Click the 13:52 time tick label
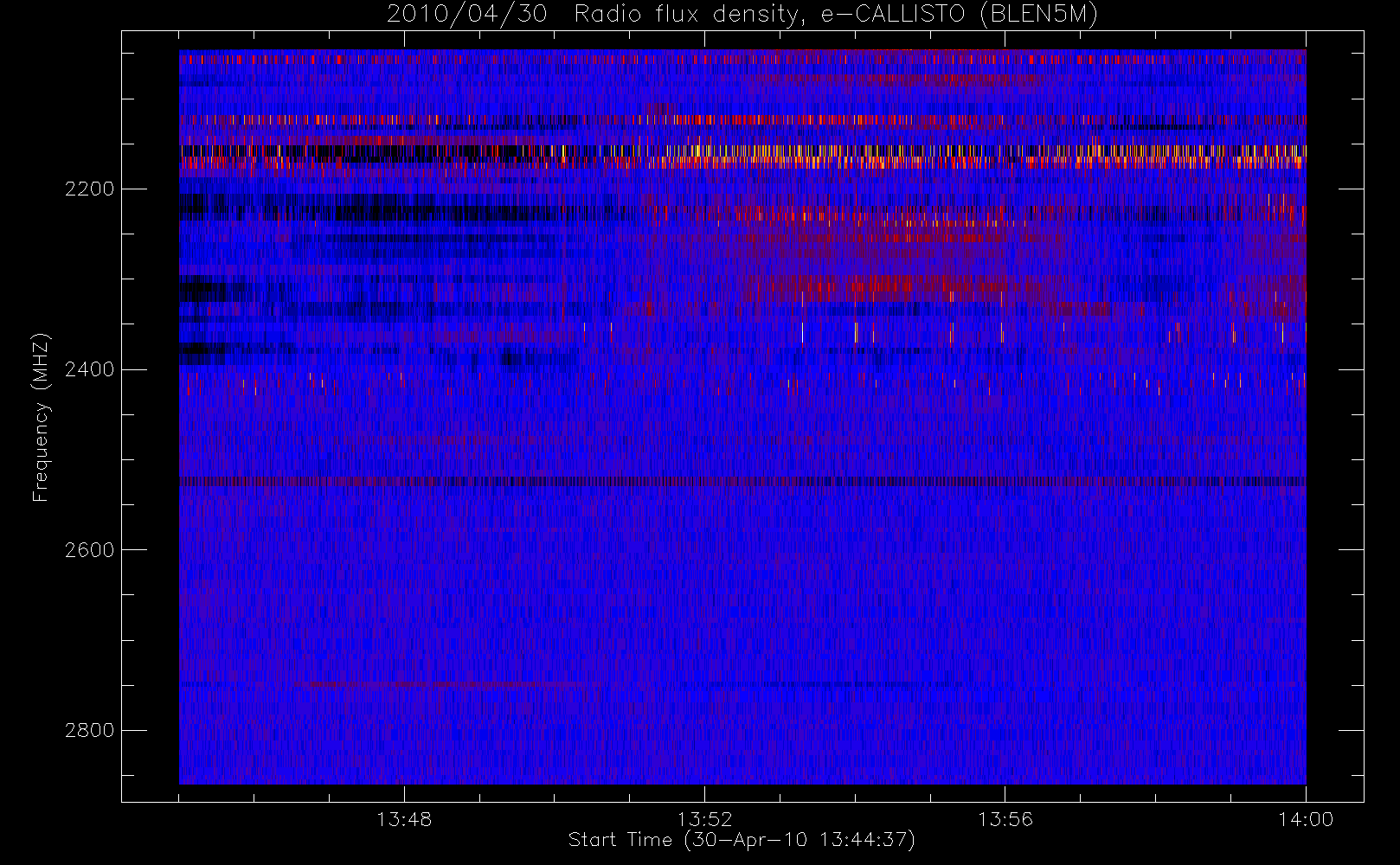 point(704,819)
